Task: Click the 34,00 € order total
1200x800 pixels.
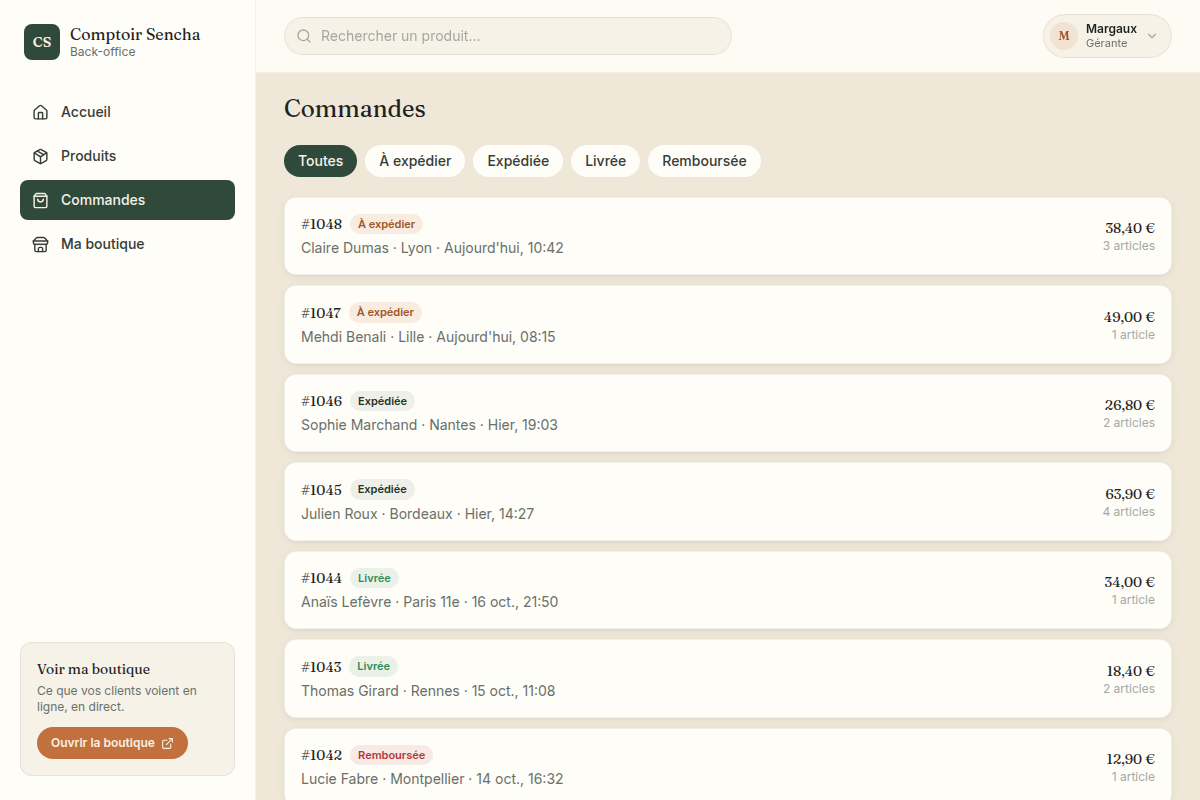Action: tap(1129, 582)
